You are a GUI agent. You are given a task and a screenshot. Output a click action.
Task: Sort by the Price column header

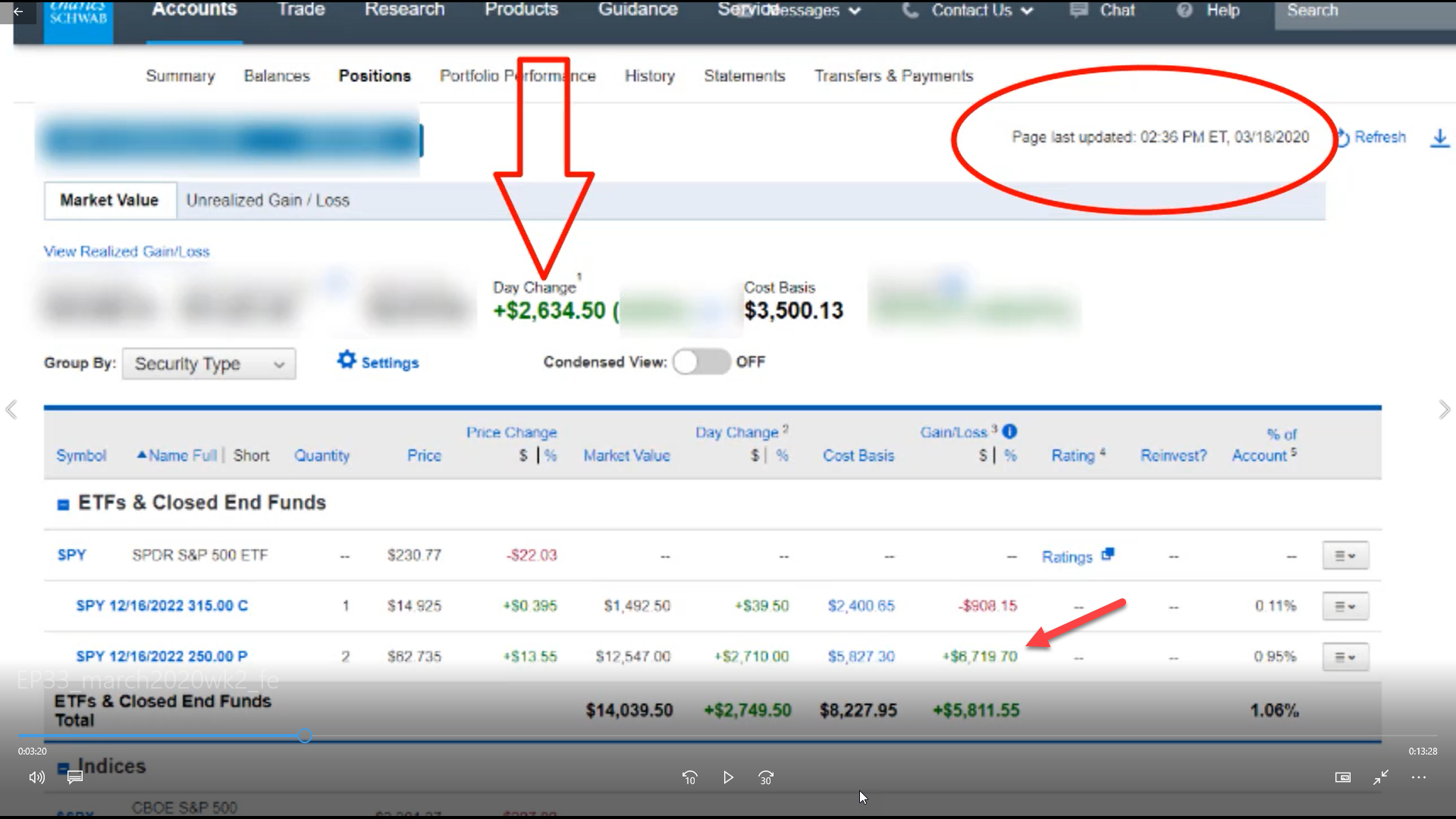(x=425, y=456)
